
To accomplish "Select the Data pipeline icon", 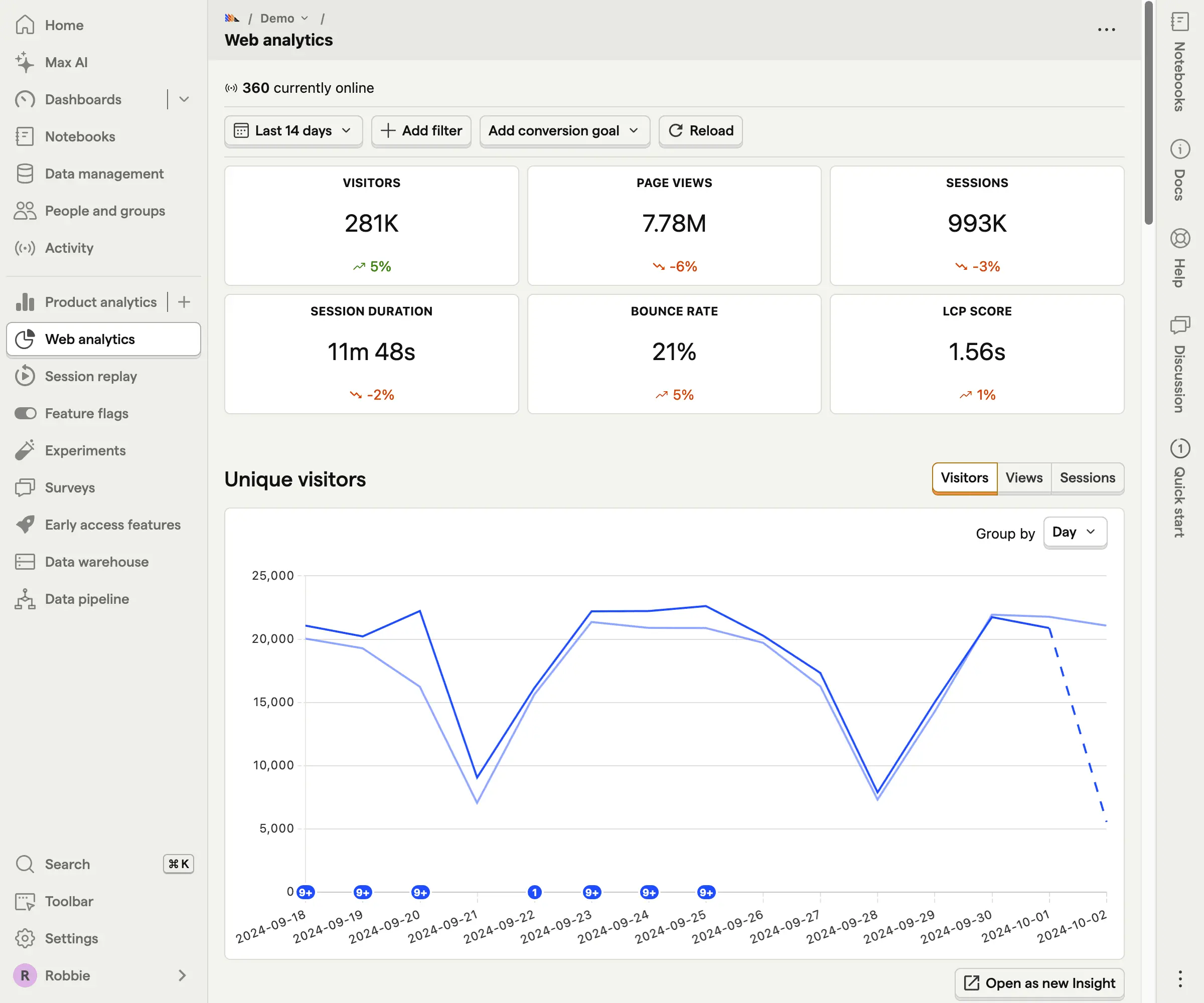I will point(25,599).
